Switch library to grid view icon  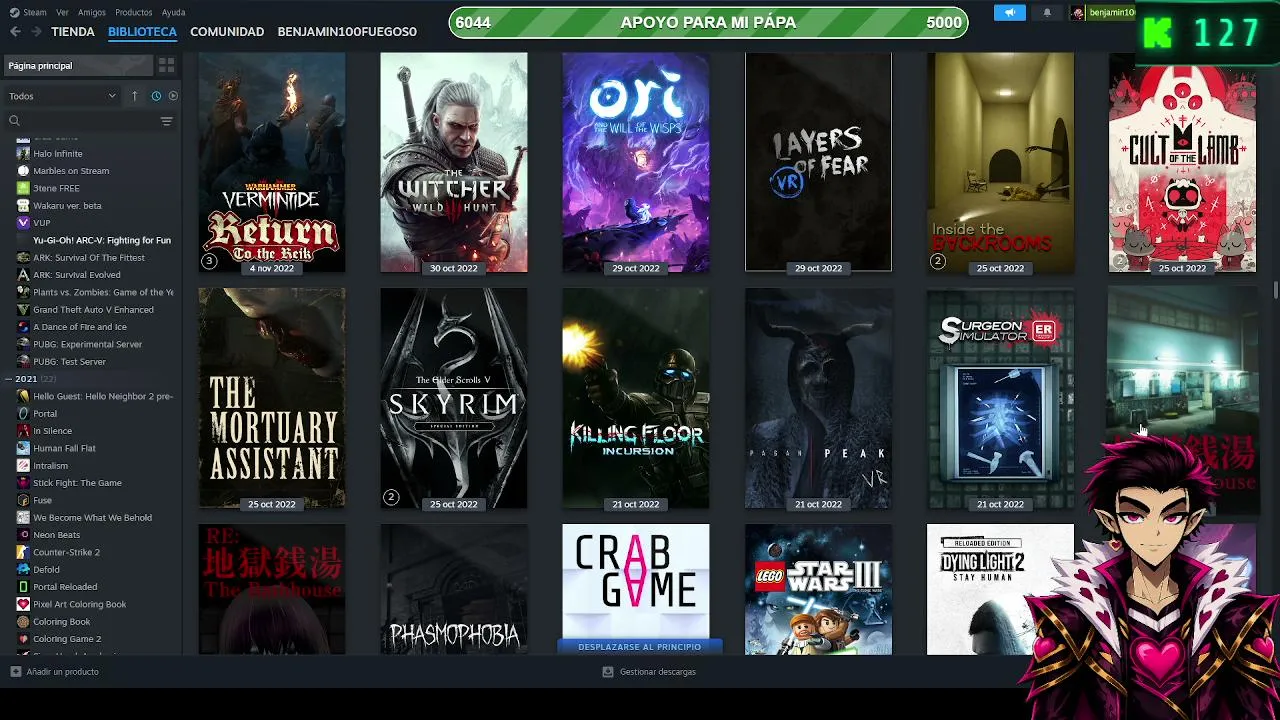[167, 65]
